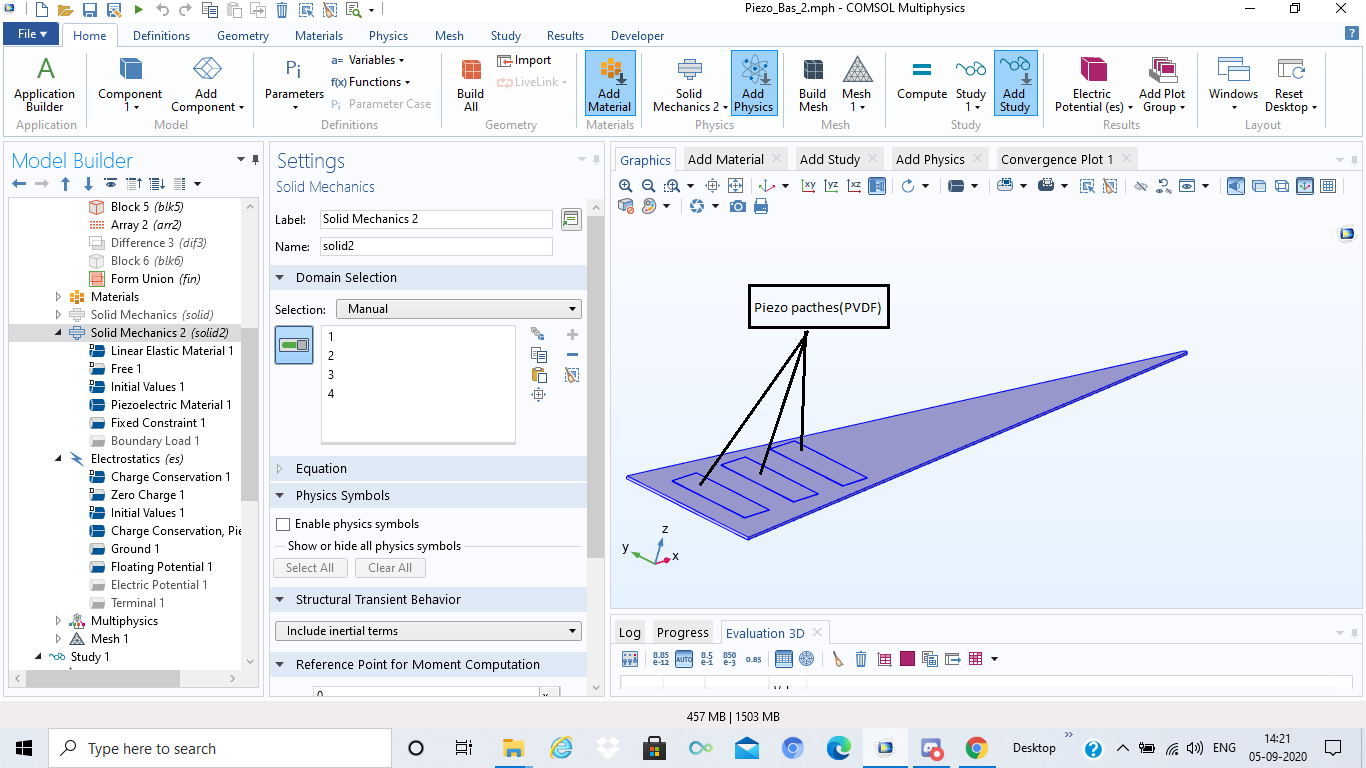Screen dimensions: 1366x768
Task: Switch to the XY view
Action: [809, 186]
